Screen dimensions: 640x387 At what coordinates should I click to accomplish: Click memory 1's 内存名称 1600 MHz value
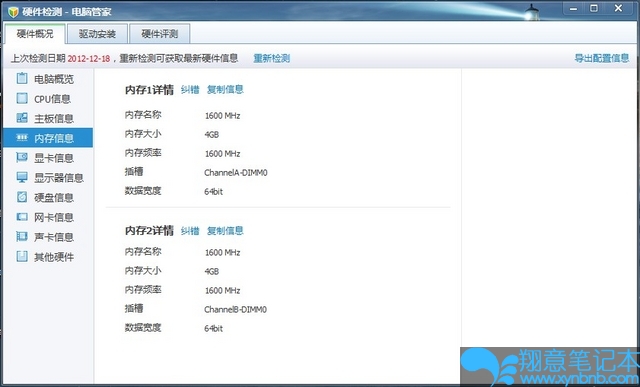(222, 116)
